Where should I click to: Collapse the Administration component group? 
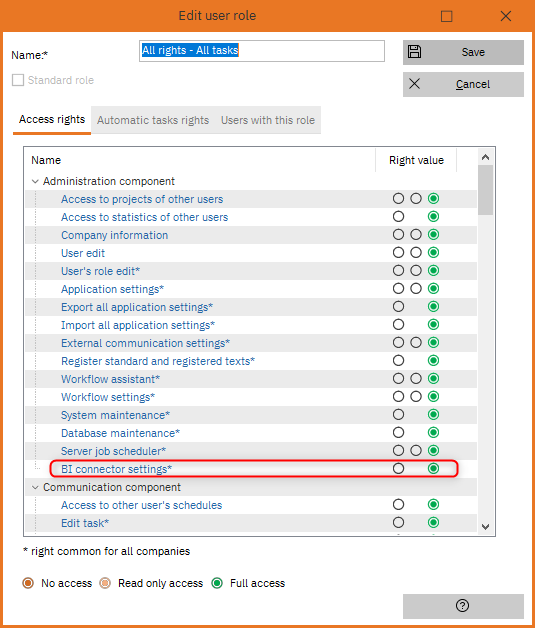click(35, 181)
